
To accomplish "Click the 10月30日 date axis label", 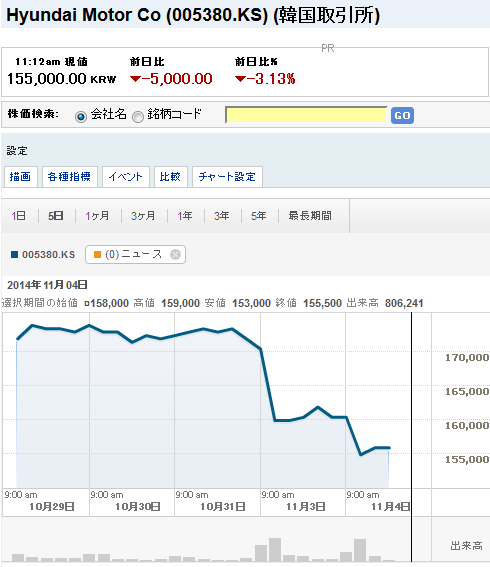I will [138, 507].
